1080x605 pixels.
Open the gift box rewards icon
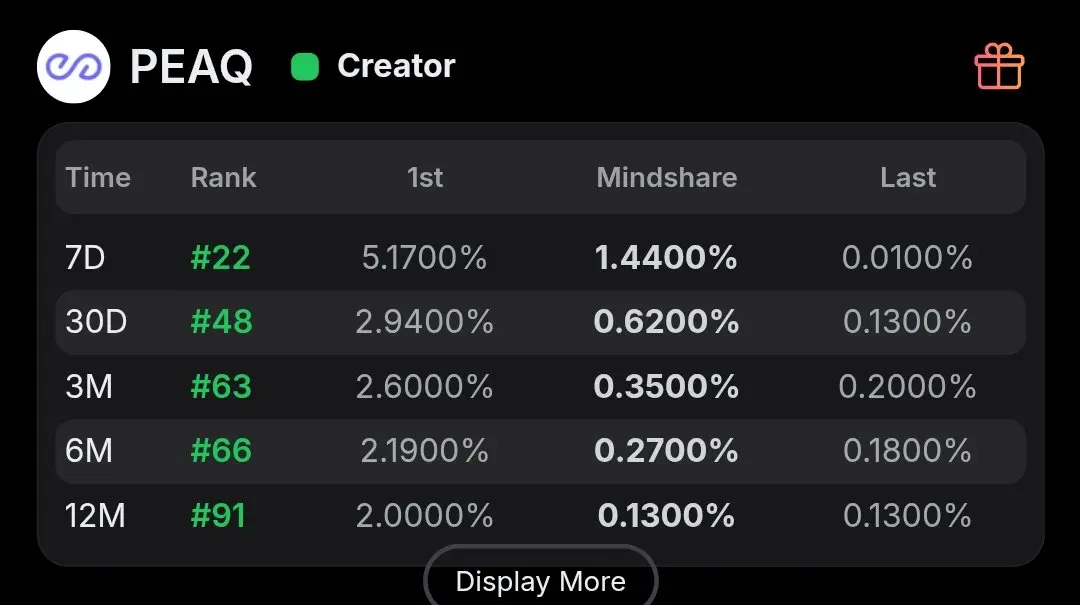[x=999, y=66]
